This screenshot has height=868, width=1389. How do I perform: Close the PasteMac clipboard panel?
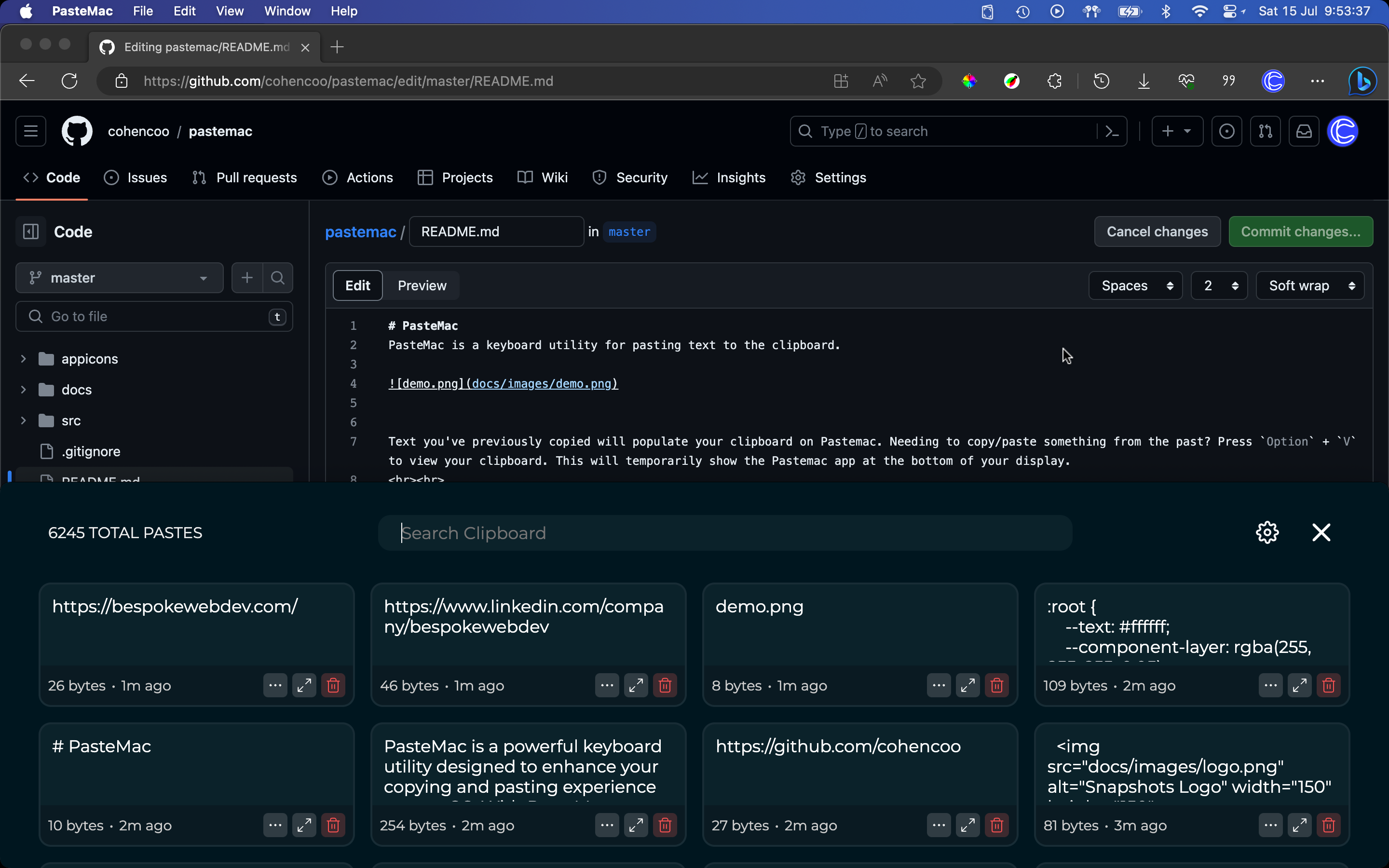pos(1321,532)
